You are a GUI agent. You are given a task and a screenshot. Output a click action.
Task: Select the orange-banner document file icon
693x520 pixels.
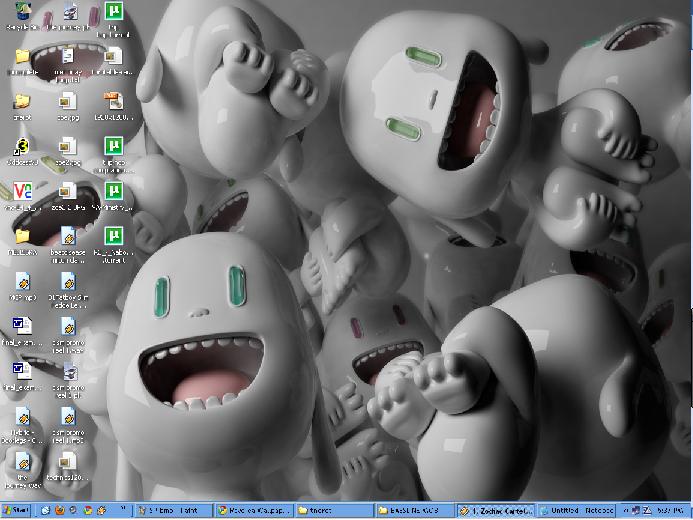(113, 106)
